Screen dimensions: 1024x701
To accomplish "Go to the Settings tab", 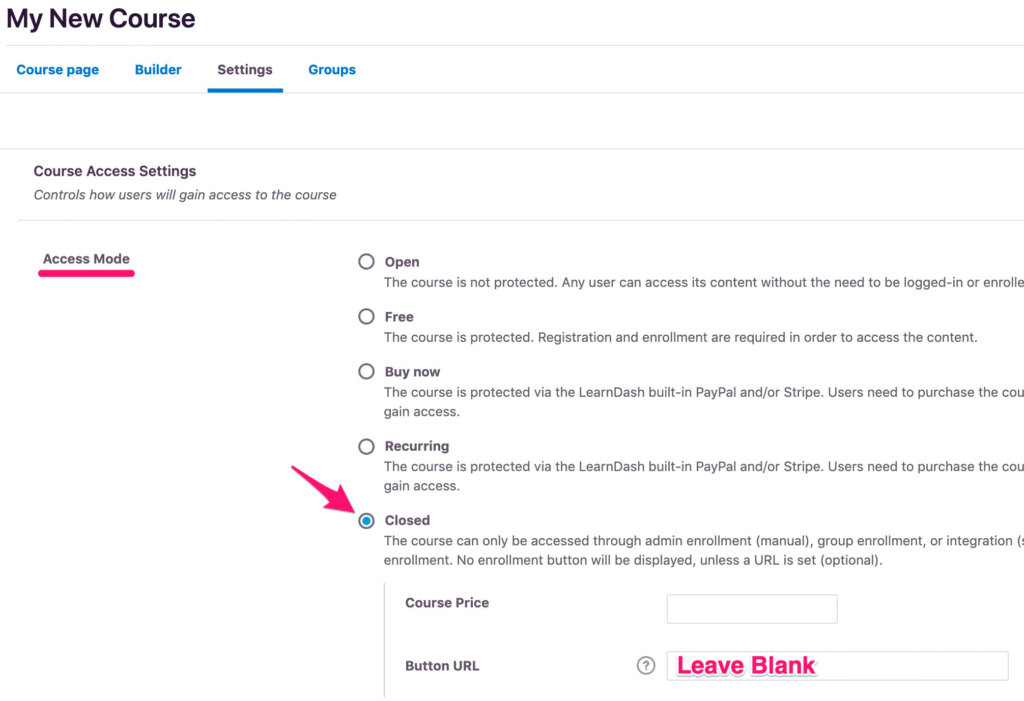I will coord(245,70).
